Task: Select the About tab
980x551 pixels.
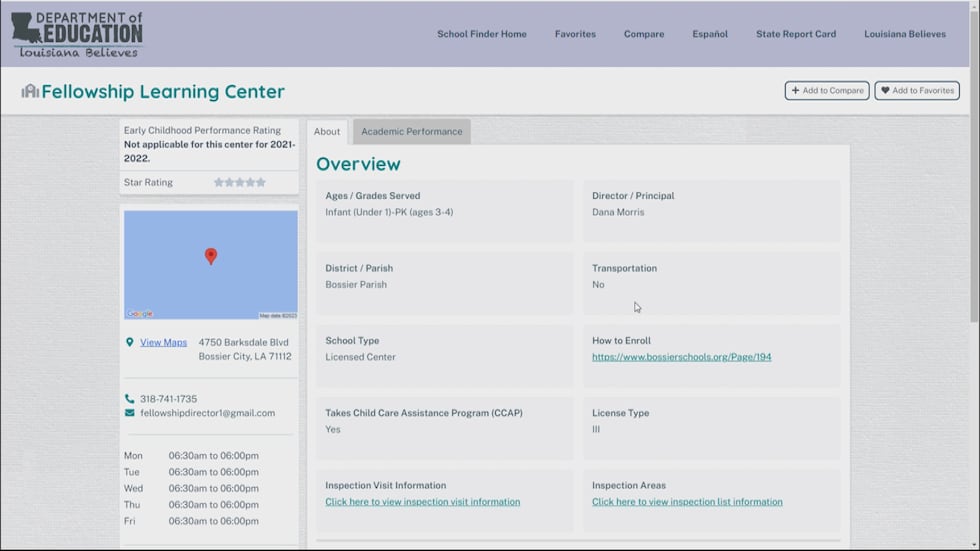Action: coord(327,132)
